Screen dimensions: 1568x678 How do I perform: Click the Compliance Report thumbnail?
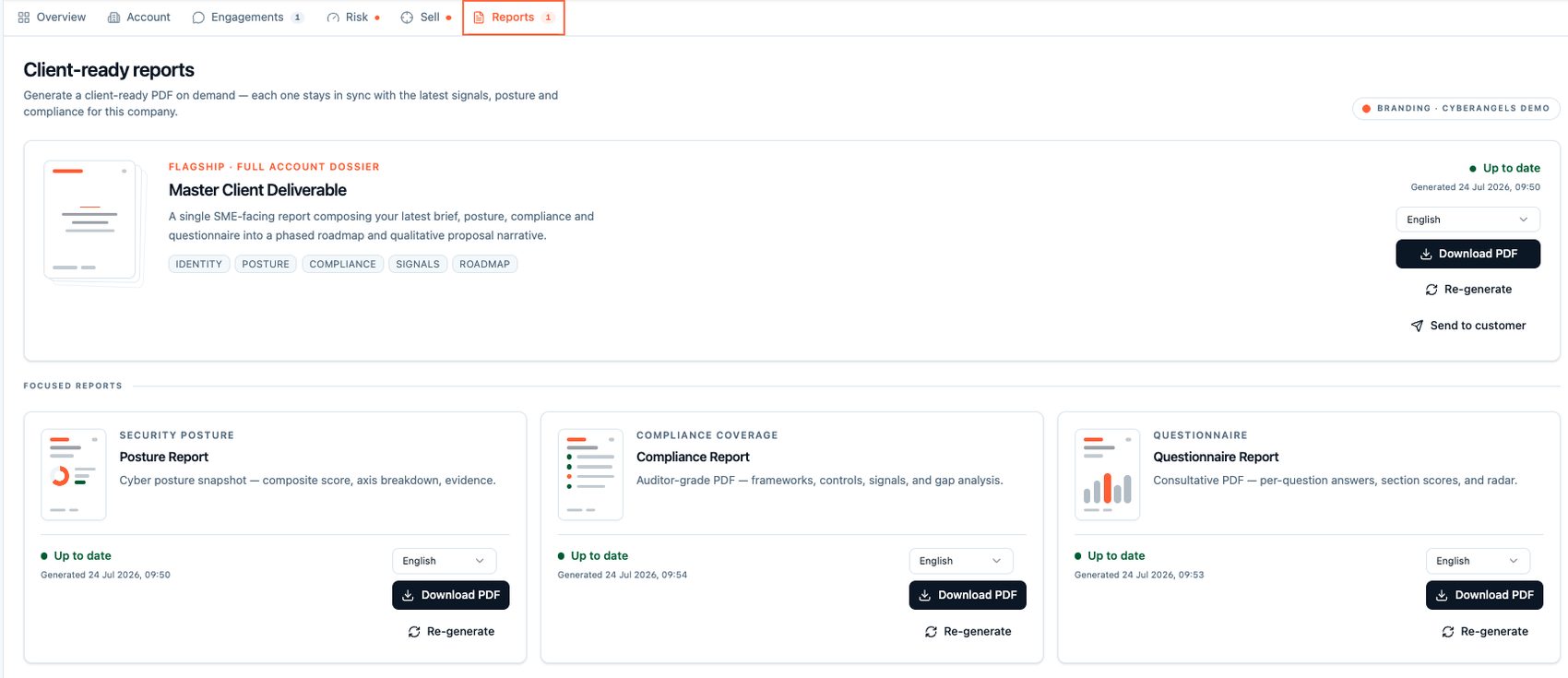pos(590,474)
